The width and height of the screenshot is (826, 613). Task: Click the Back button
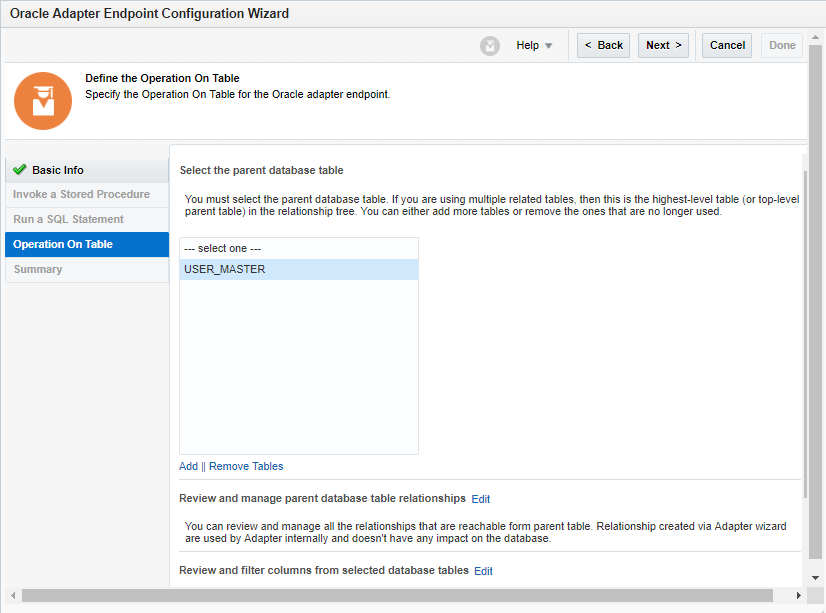pos(603,45)
